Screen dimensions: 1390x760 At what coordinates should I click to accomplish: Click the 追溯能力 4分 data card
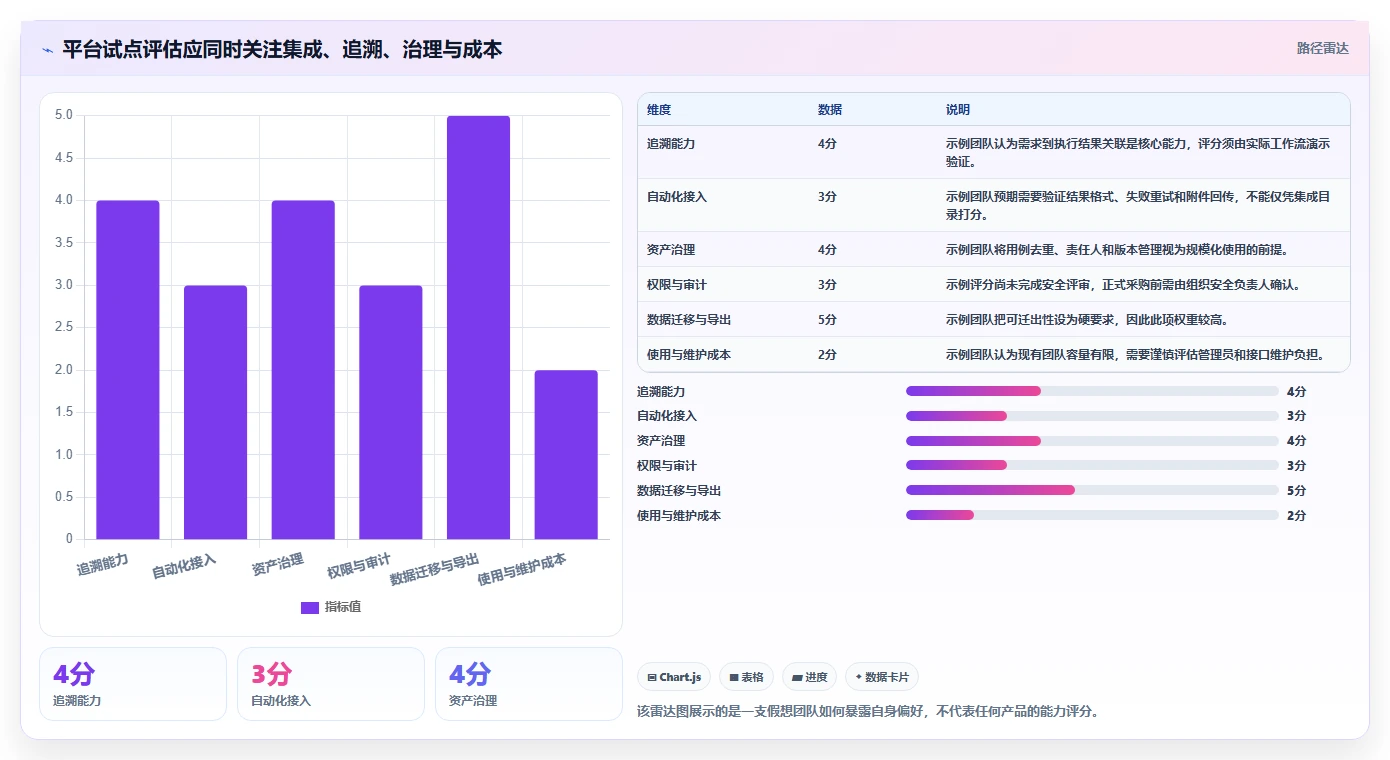133,684
